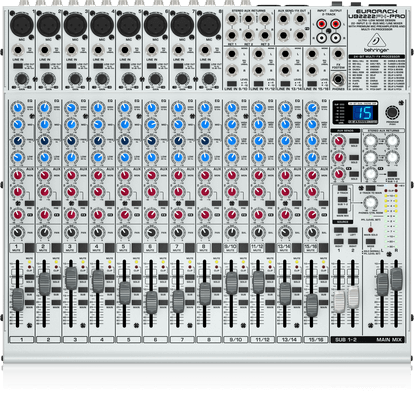This screenshot has height=400, width=414.
Task: Select the channel 8 XLR mic input
Action: tap(209, 25)
